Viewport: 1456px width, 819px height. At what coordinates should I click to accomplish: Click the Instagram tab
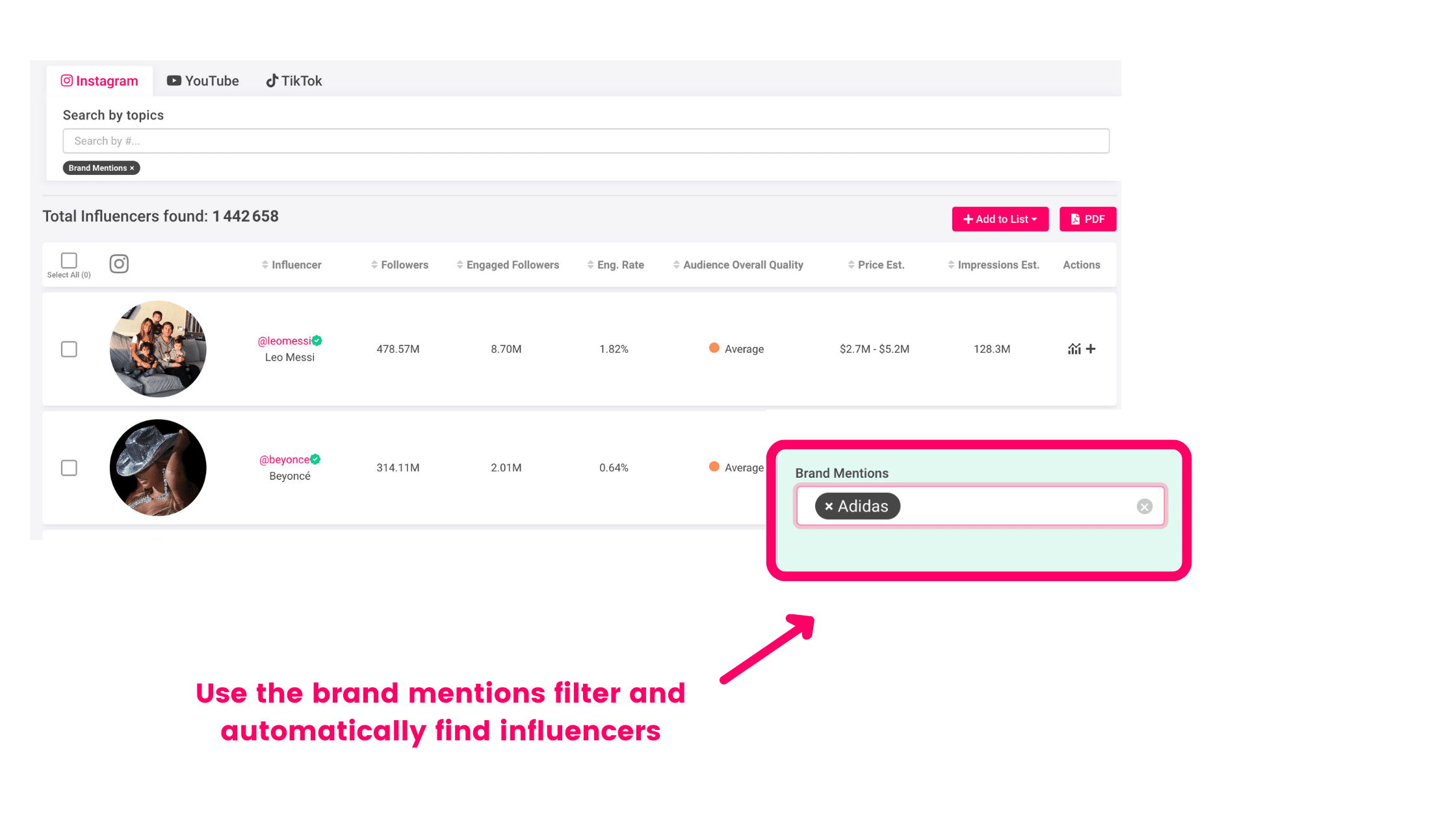coord(99,80)
